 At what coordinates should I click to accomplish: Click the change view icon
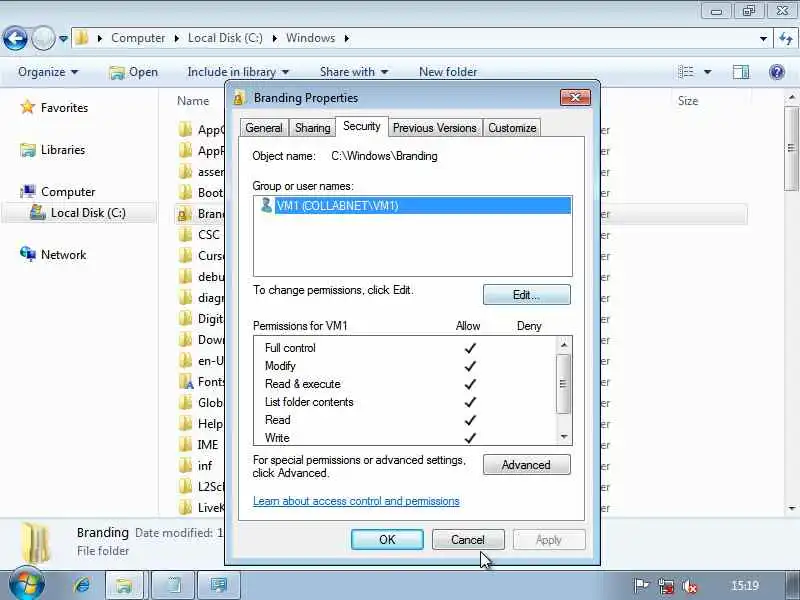[x=686, y=72]
